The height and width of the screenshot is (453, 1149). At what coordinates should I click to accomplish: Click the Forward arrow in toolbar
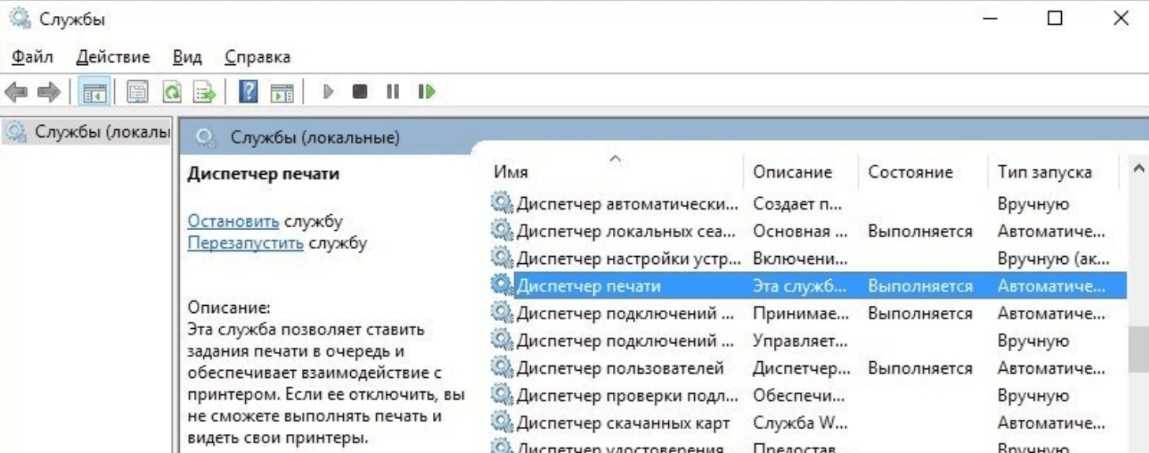click(x=48, y=92)
